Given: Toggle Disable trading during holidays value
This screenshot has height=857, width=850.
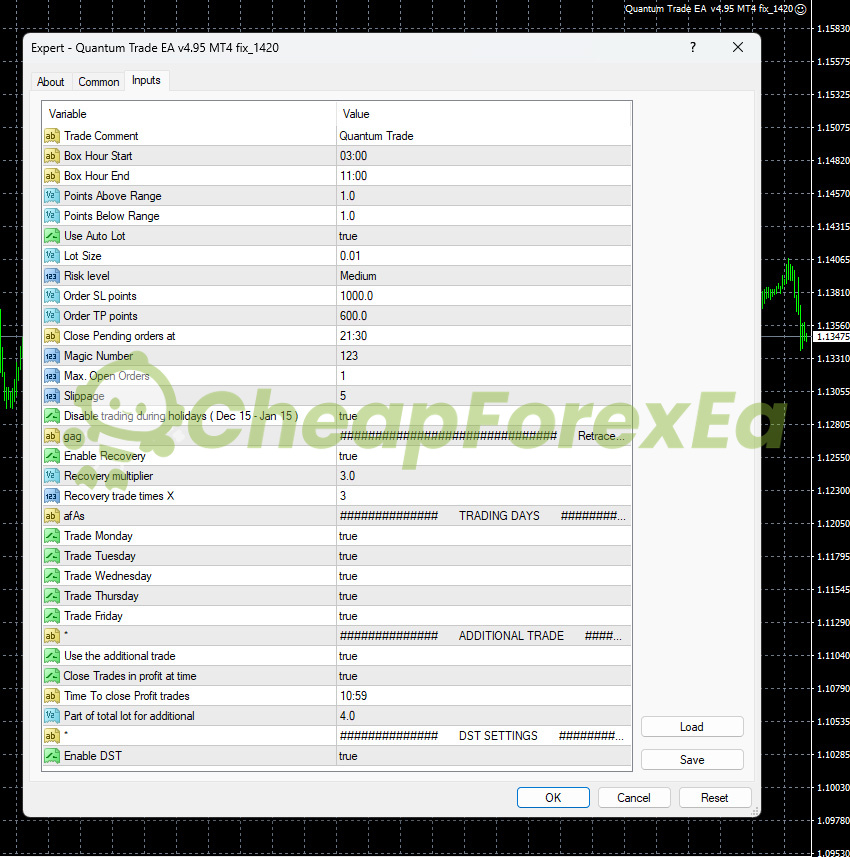Looking at the screenshot, I should 484,416.
